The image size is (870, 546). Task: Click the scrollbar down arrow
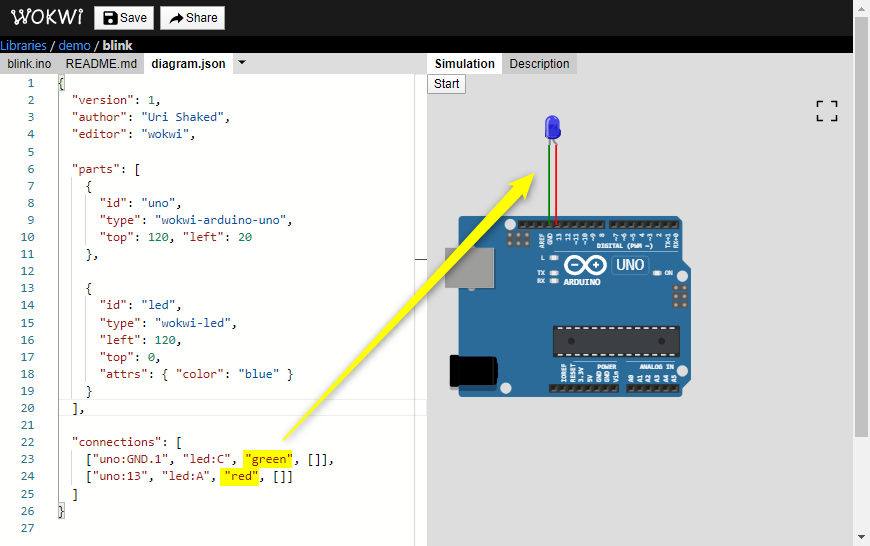[x=861, y=537]
